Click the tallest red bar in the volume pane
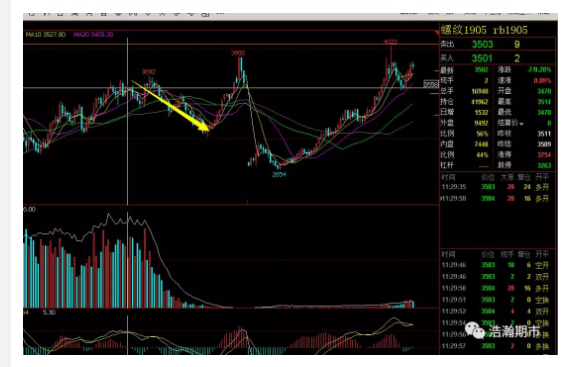 coord(145,268)
